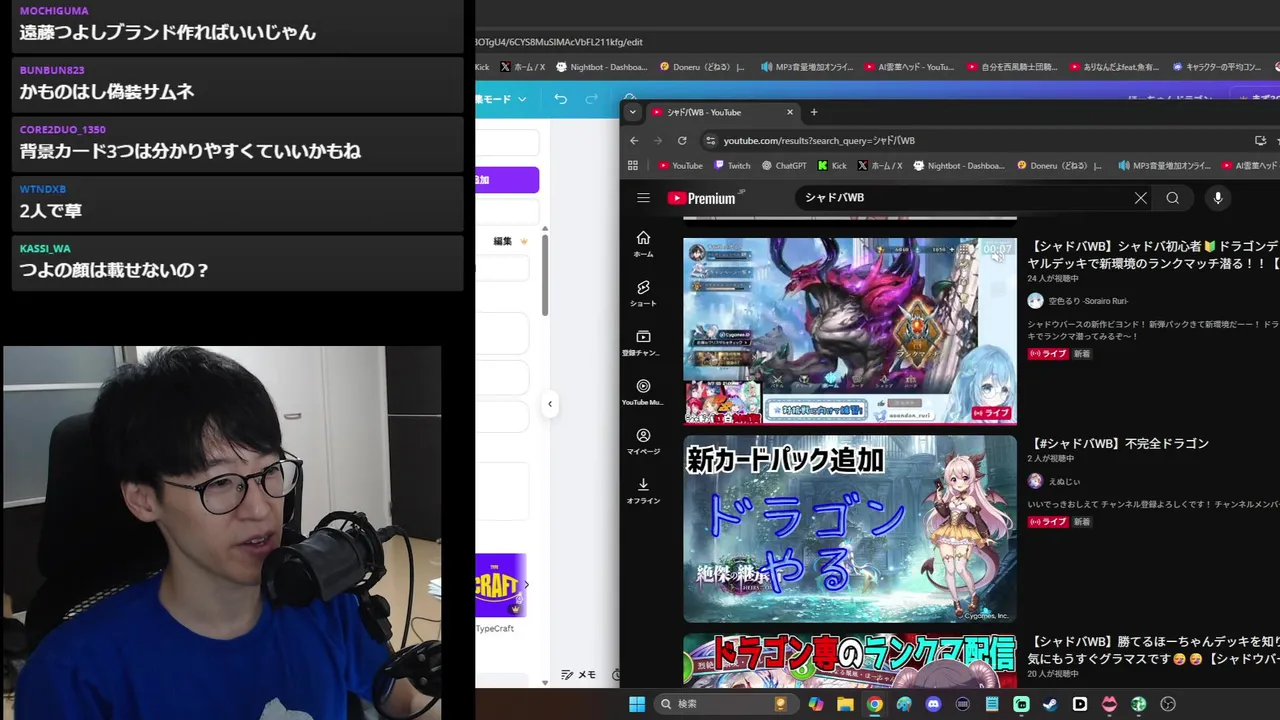Viewport: 1280px width, 720px height.
Task: Open the 新カードパック追加 video thumbnail
Action: click(850, 529)
